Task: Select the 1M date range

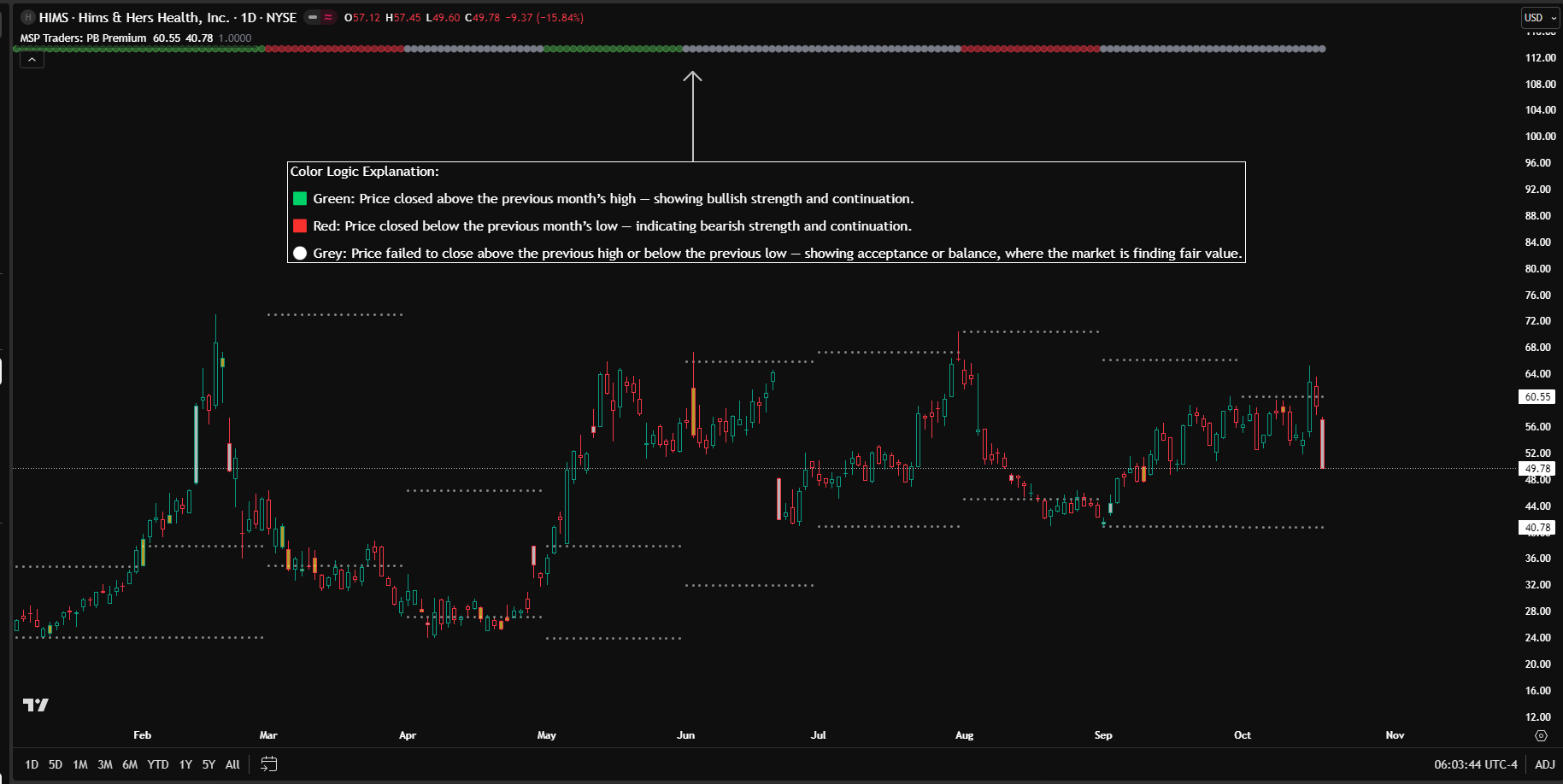Action: tap(80, 764)
